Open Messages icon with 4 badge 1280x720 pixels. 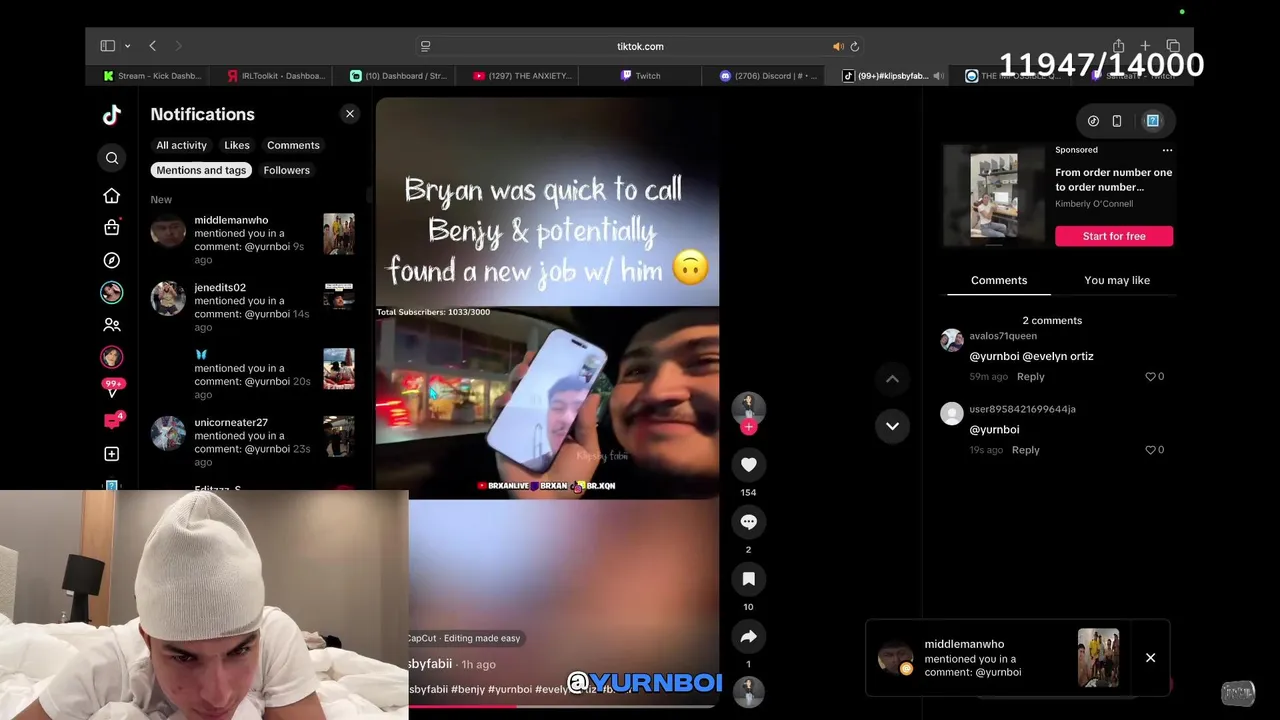[x=112, y=421]
